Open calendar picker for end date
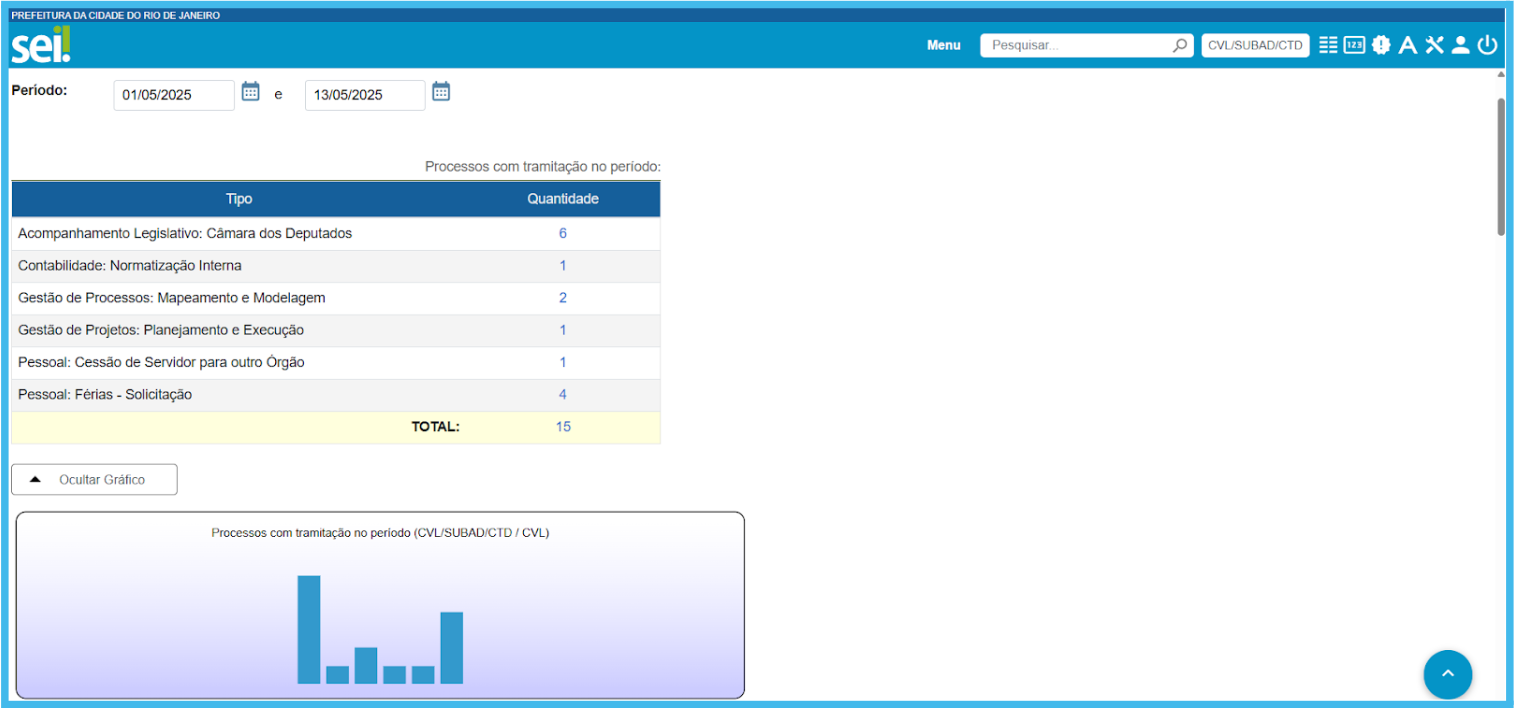Screen dimensions: 1514x708 (x=441, y=92)
